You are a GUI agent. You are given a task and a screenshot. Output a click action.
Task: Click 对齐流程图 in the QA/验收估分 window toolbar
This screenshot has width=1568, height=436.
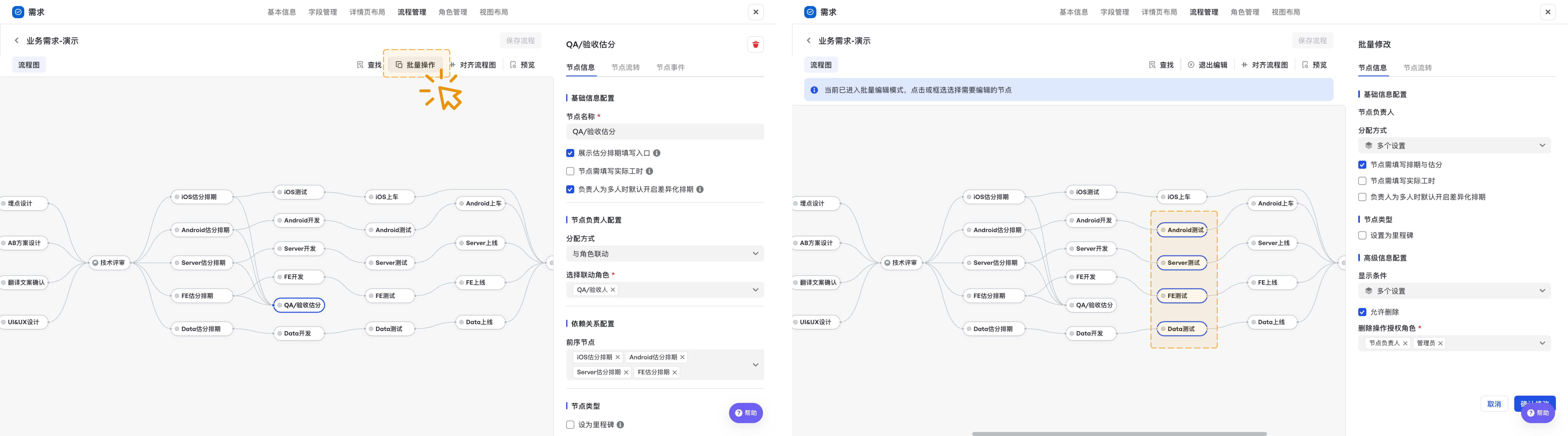point(472,65)
